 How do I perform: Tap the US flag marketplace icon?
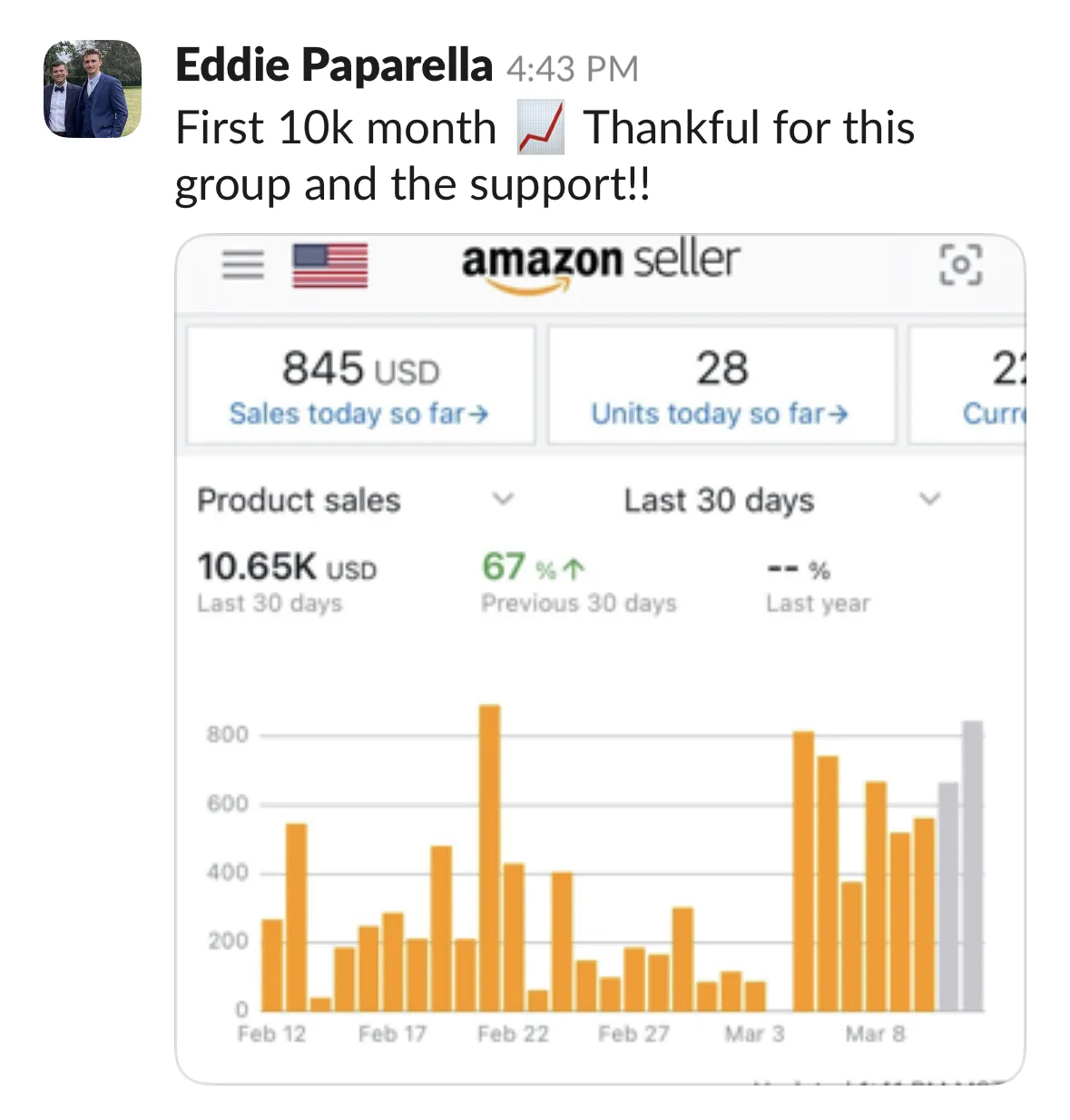(x=329, y=265)
